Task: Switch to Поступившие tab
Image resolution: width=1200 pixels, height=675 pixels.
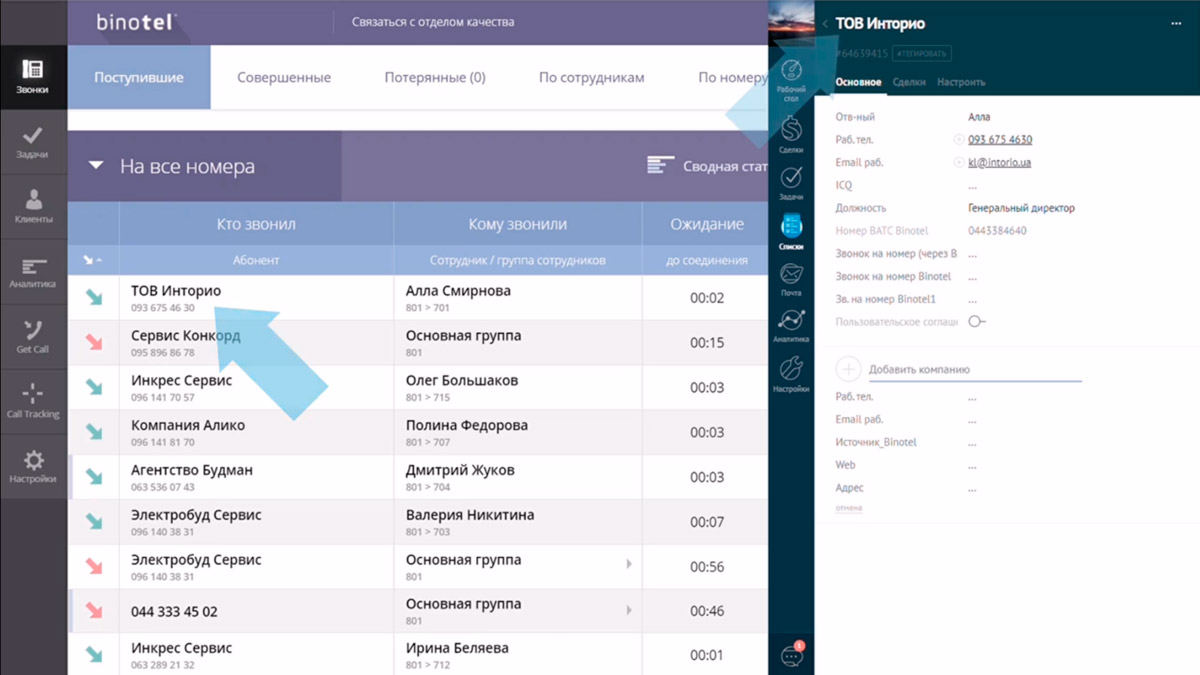Action: point(140,77)
